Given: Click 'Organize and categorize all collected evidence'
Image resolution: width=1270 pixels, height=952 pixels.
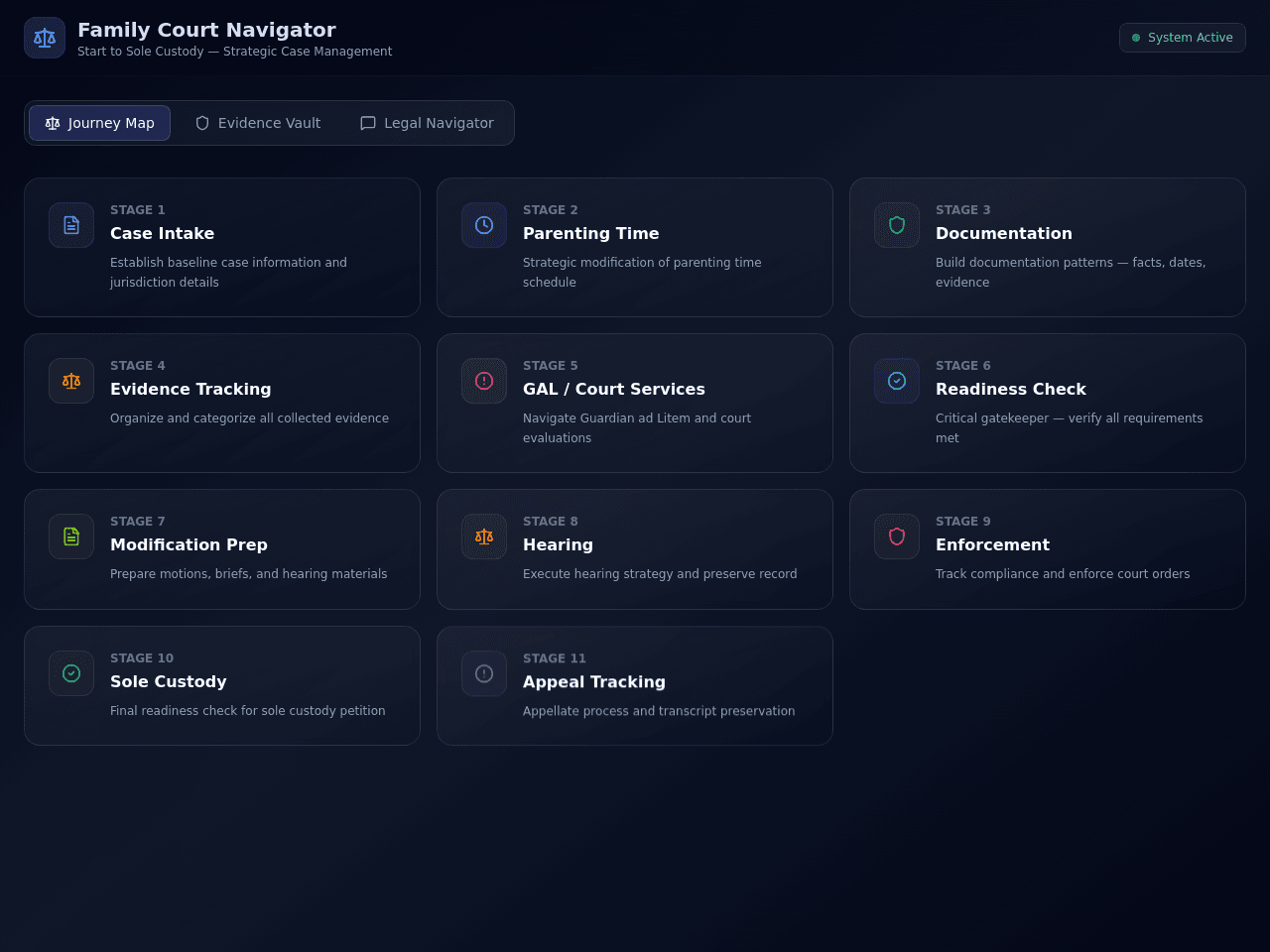Looking at the screenshot, I should [249, 418].
